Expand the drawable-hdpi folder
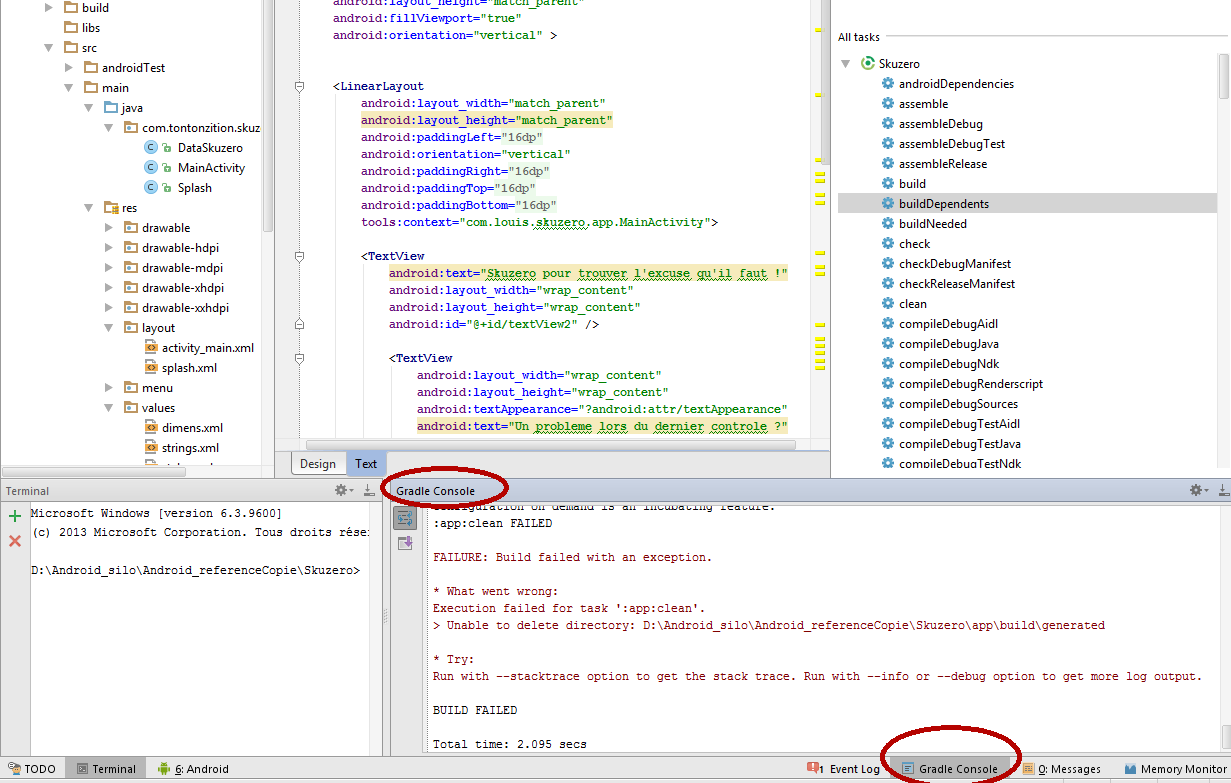1231x783 pixels. 109,248
